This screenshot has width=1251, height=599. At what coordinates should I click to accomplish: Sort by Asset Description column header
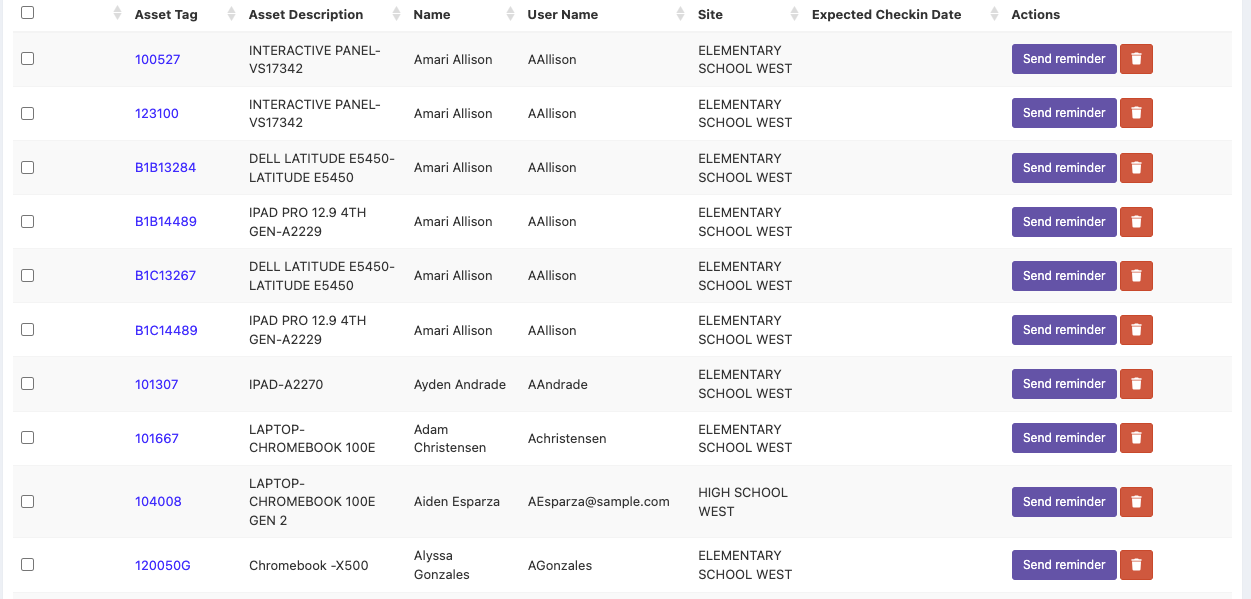[305, 15]
